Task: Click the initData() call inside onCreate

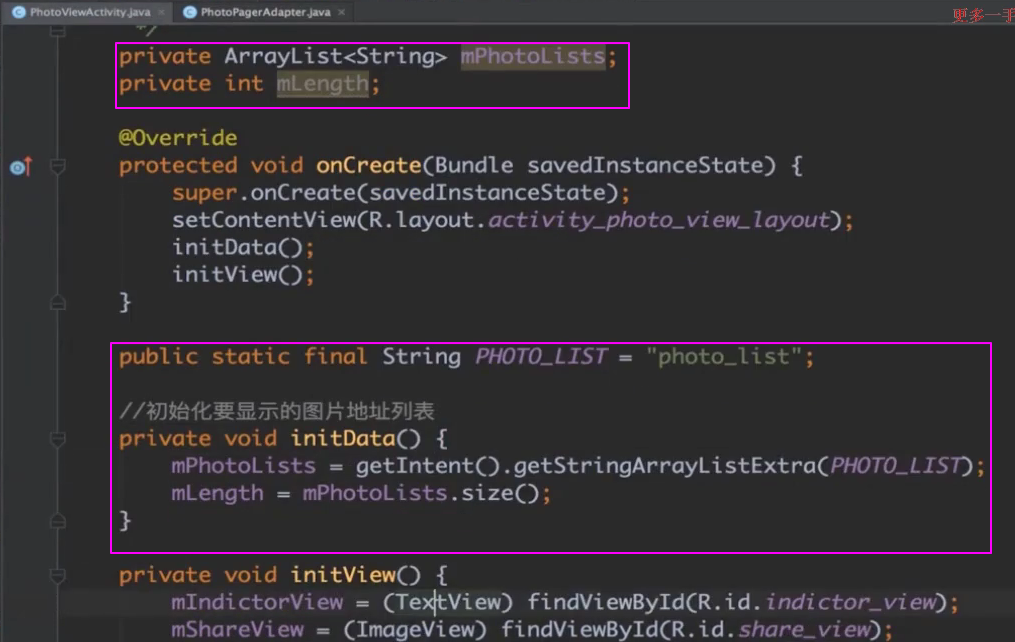Action: click(237, 247)
